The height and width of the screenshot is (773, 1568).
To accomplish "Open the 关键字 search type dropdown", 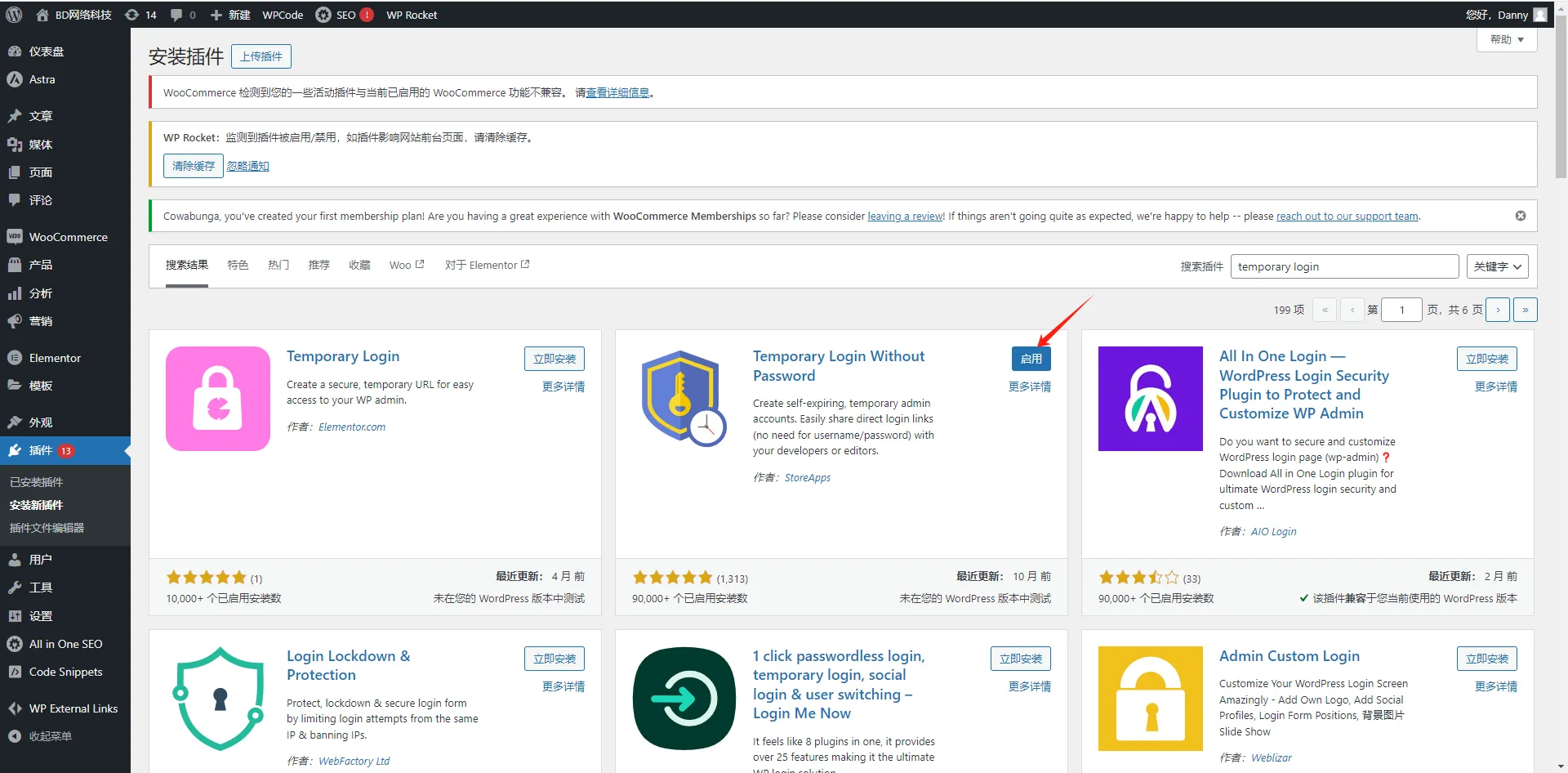I will [x=1498, y=266].
